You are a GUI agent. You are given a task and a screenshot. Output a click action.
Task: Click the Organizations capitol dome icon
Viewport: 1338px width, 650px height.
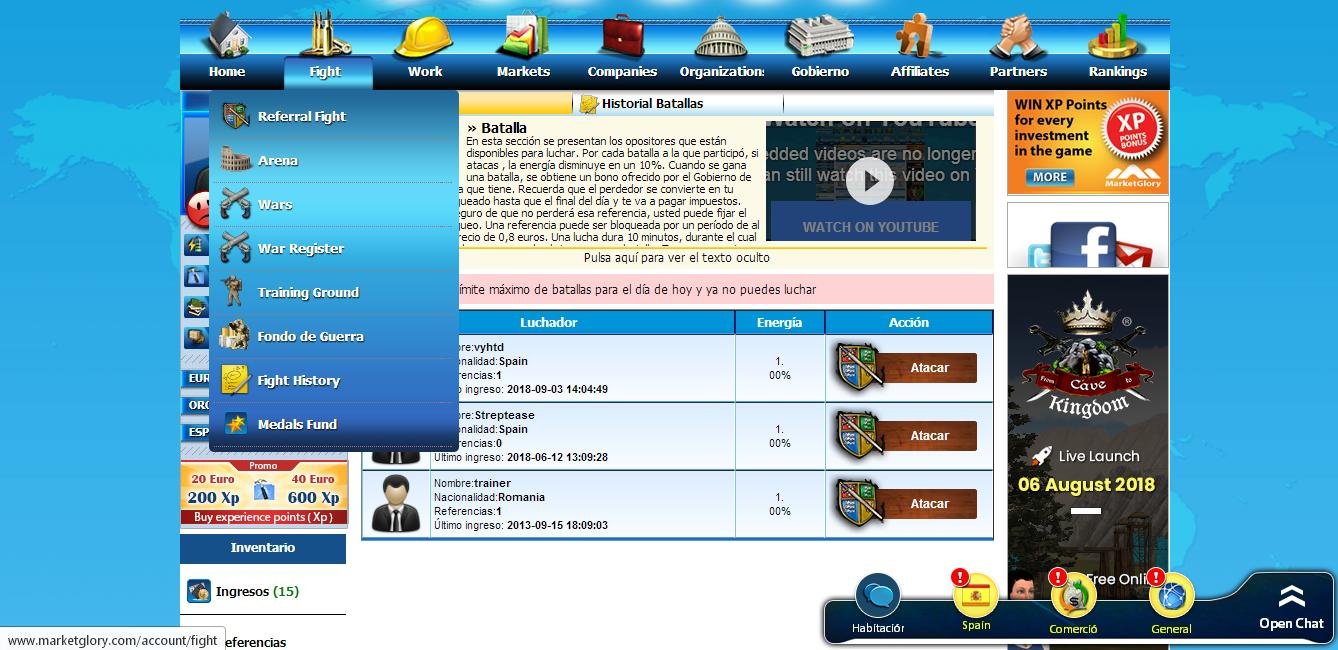pyautogui.click(x=721, y=38)
